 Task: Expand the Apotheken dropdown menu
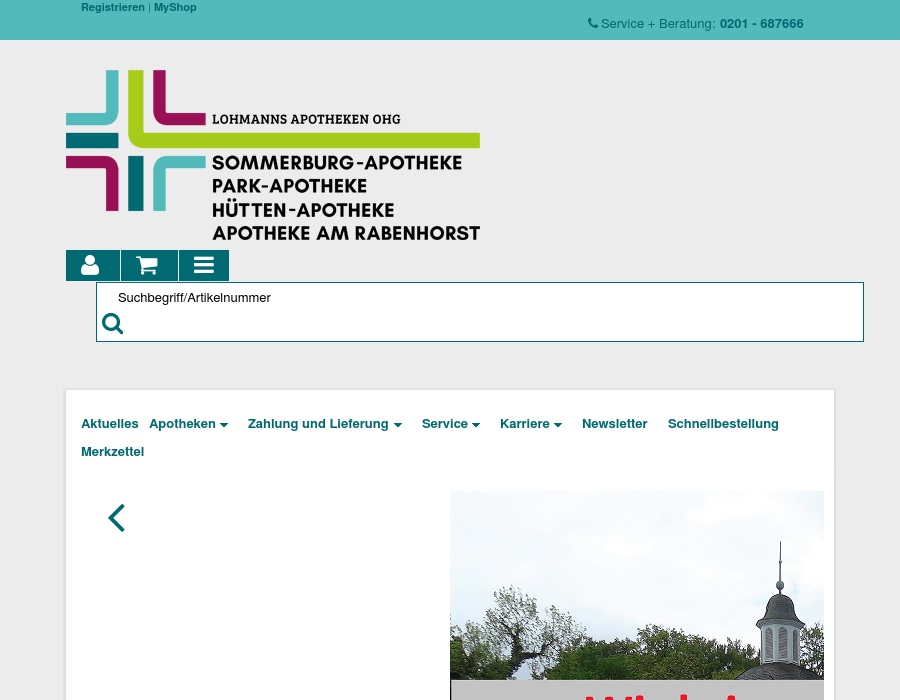[188, 424]
